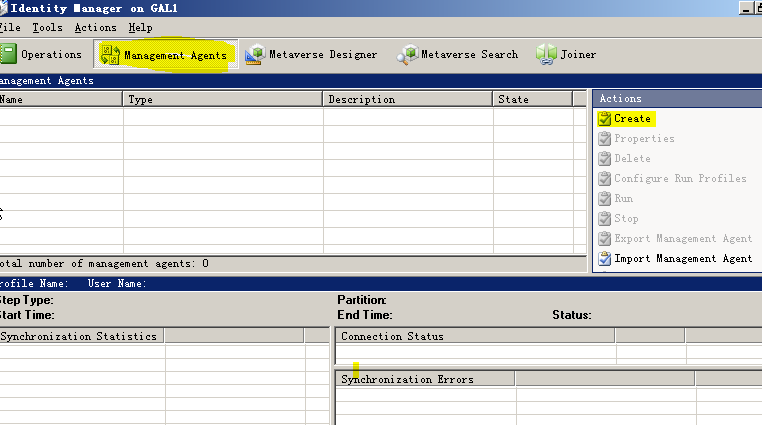This screenshot has width=762, height=425.
Task: Click the Stop action link
Action: pyautogui.click(x=626, y=219)
